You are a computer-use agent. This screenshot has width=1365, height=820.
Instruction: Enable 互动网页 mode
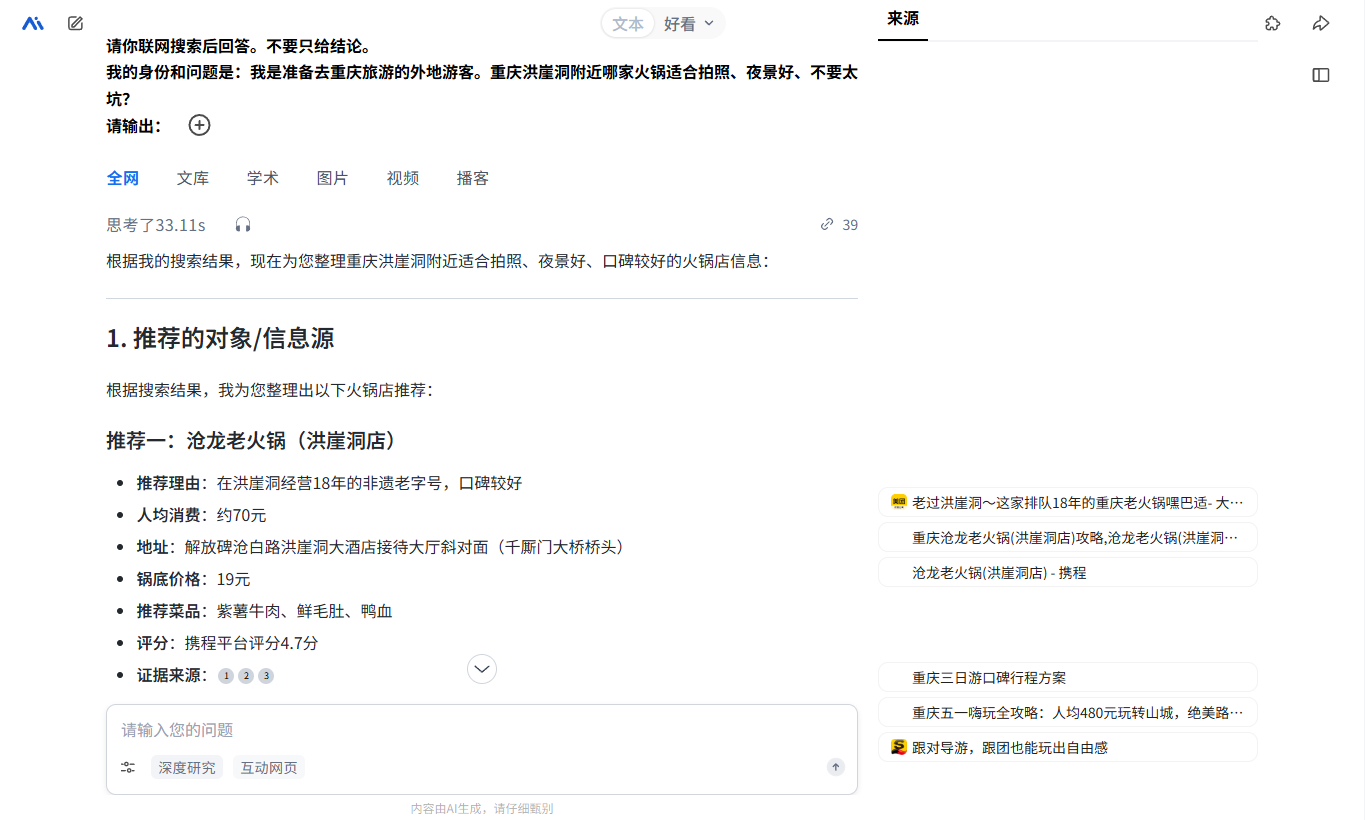click(x=269, y=768)
